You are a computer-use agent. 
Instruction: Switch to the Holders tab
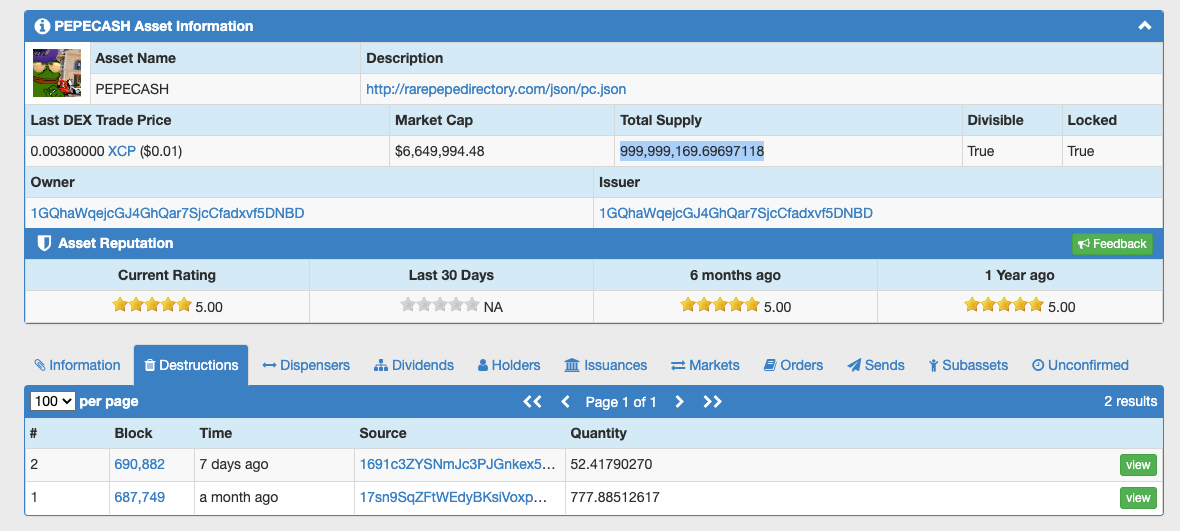click(x=509, y=366)
